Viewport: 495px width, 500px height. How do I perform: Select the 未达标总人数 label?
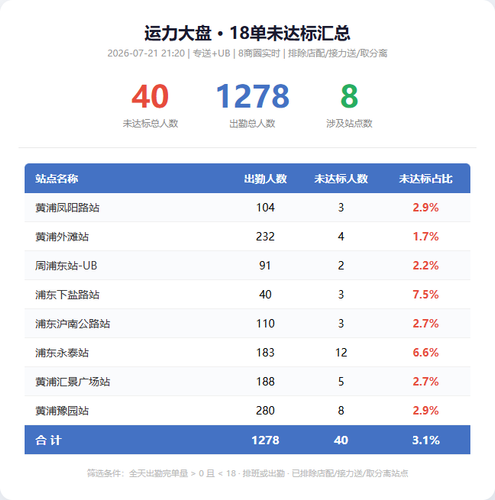(x=150, y=124)
